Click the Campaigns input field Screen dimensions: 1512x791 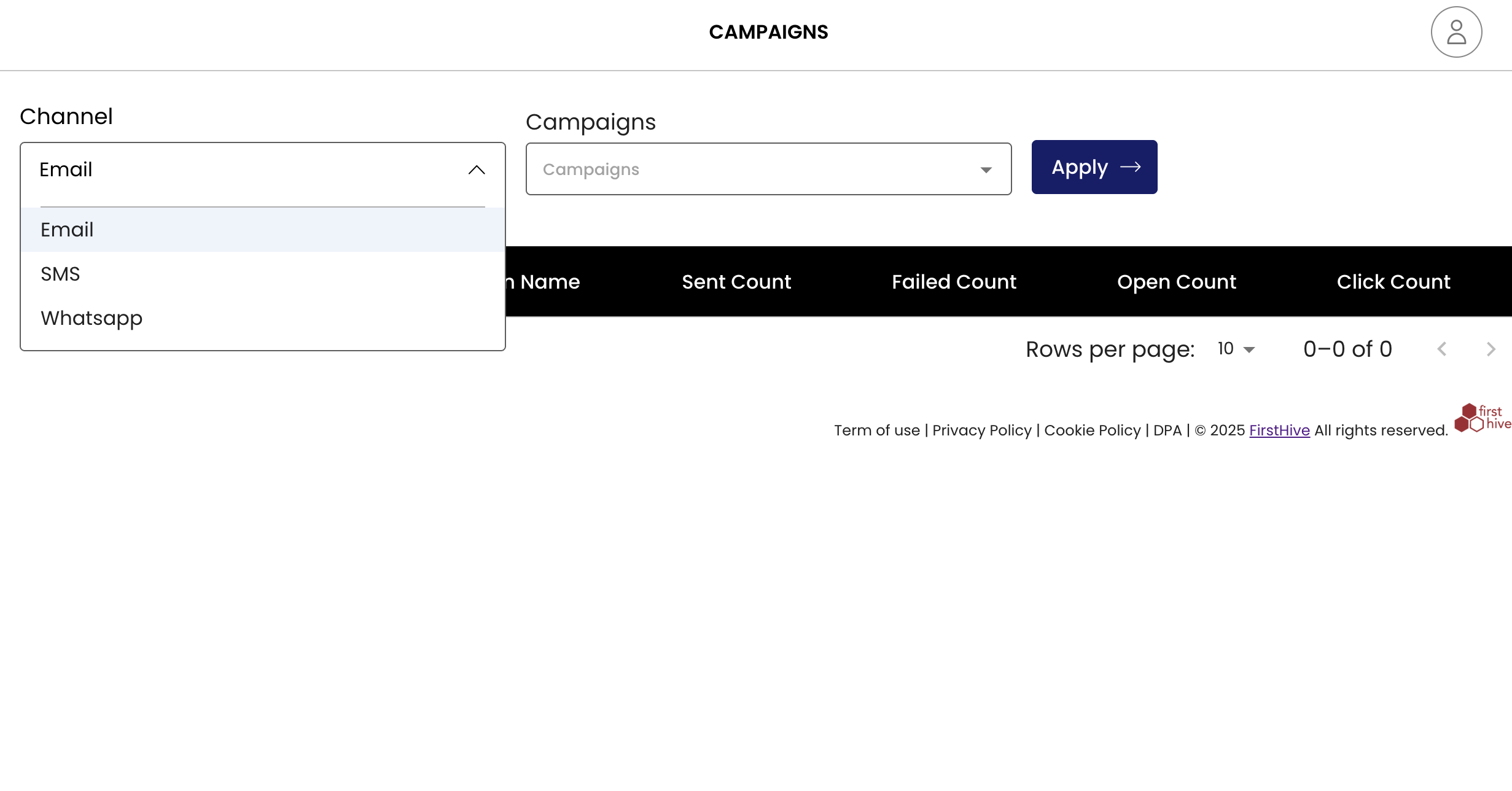click(737, 169)
